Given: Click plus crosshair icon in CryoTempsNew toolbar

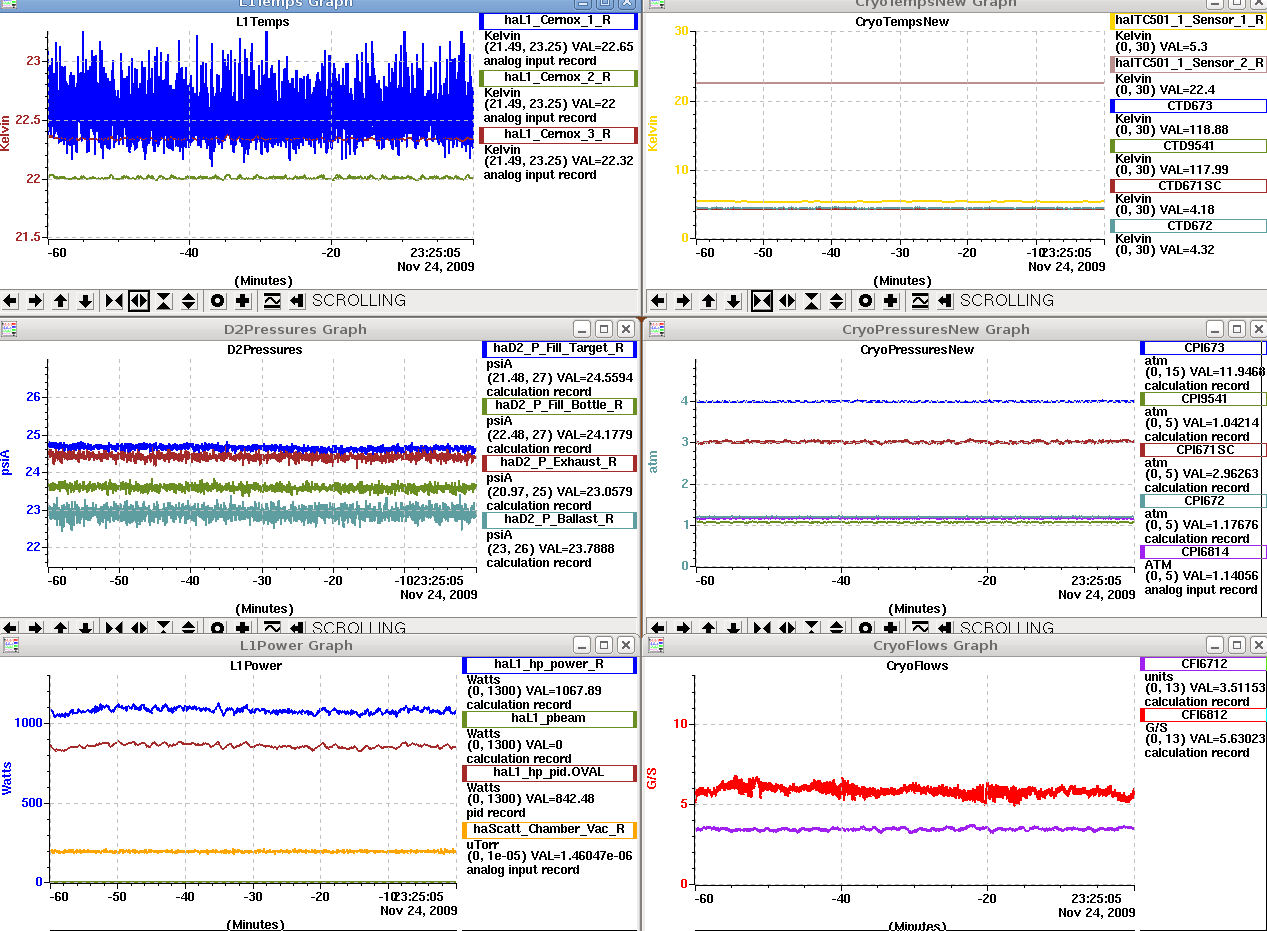Looking at the screenshot, I should [x=890, y=301].
